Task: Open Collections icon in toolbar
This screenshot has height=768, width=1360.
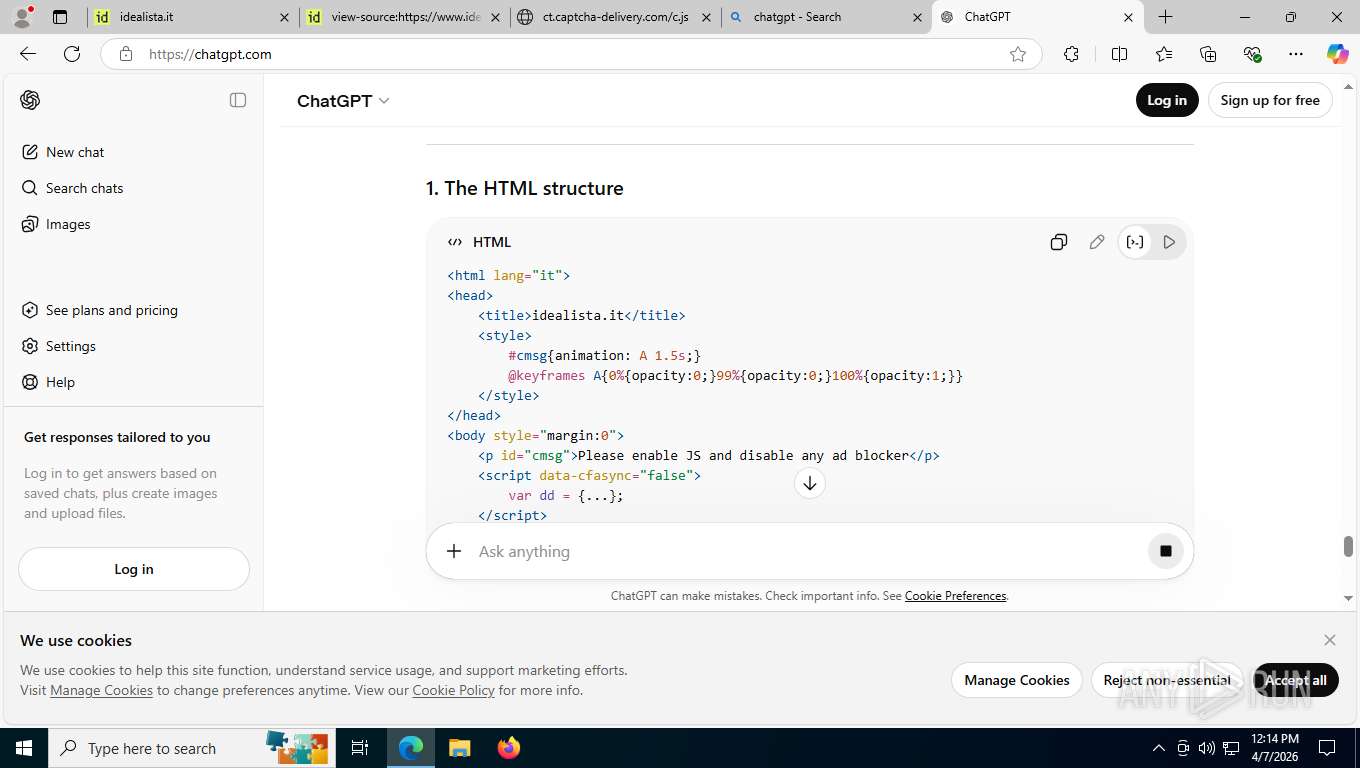Action: pos(1208,54)
